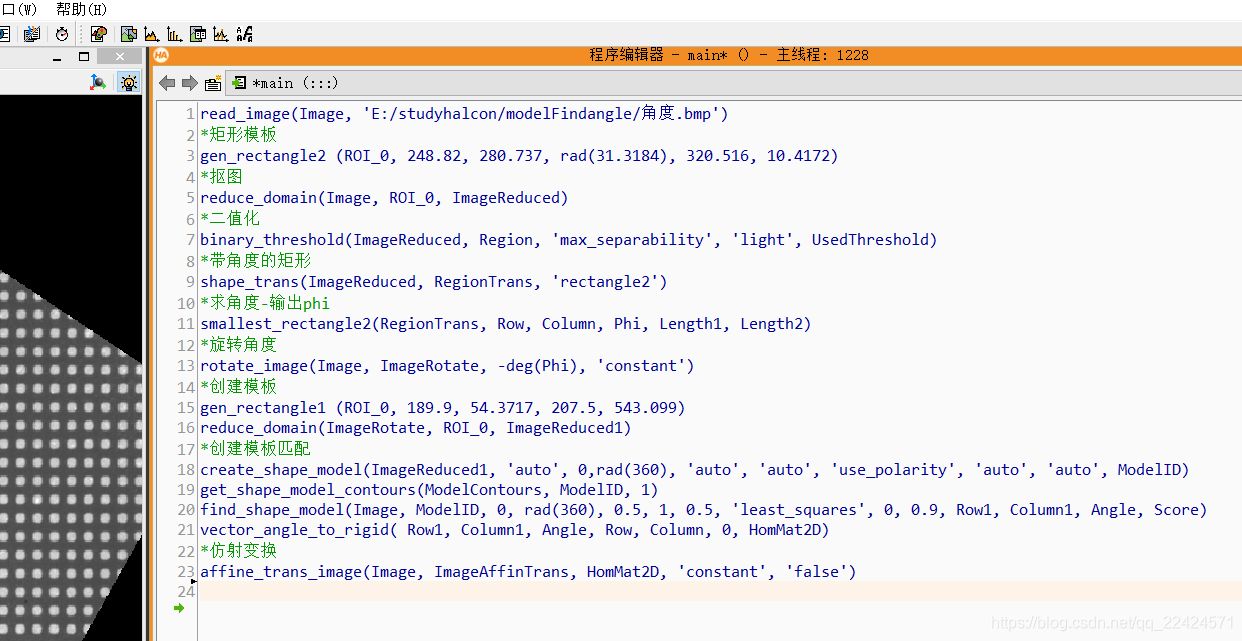Toggle 3D plot mode in graphics window
This screenshot has height=641, width=1242.
click(98, 83)
